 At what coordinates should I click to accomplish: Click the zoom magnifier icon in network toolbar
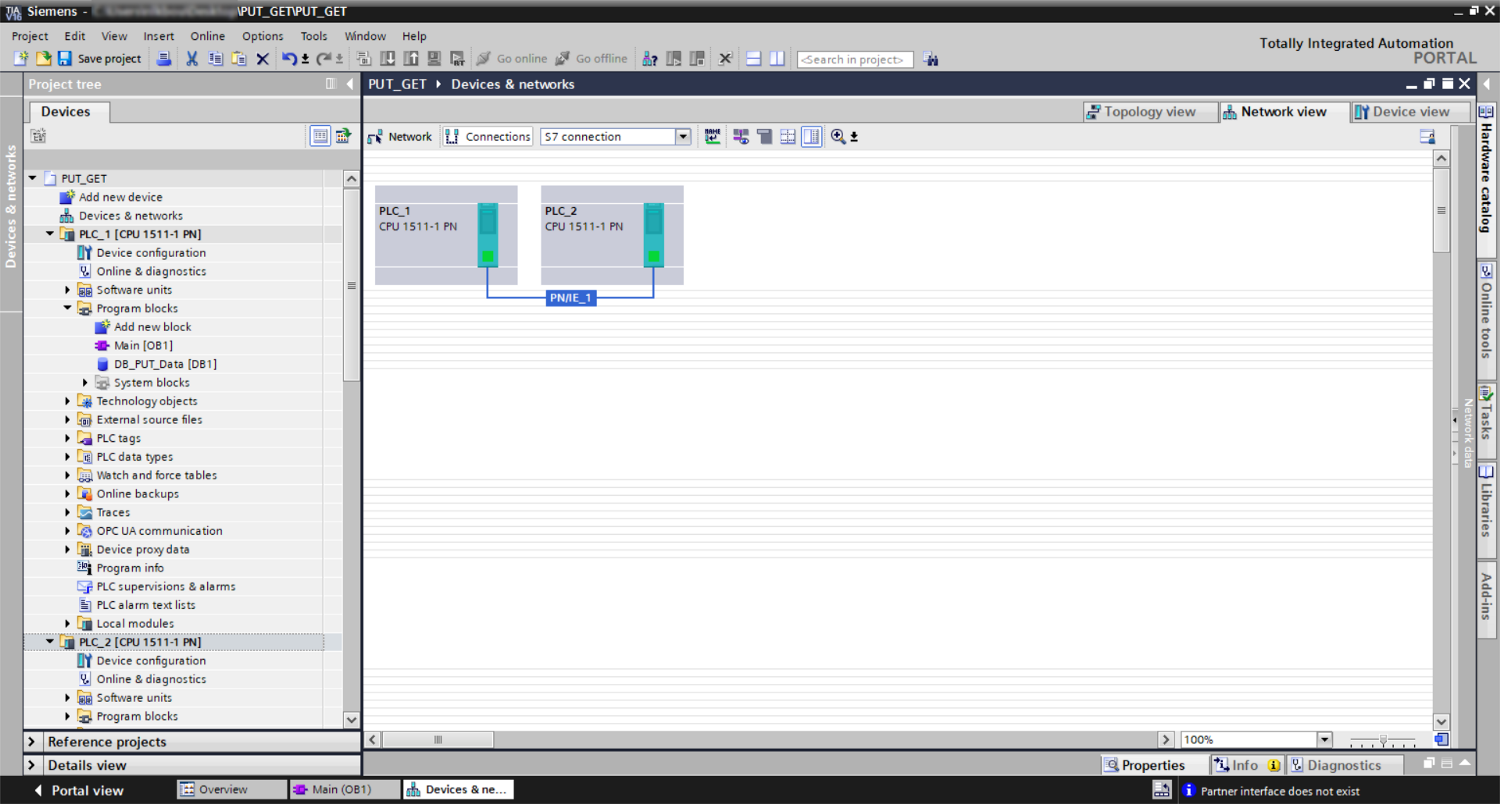[x=838, y=137]
